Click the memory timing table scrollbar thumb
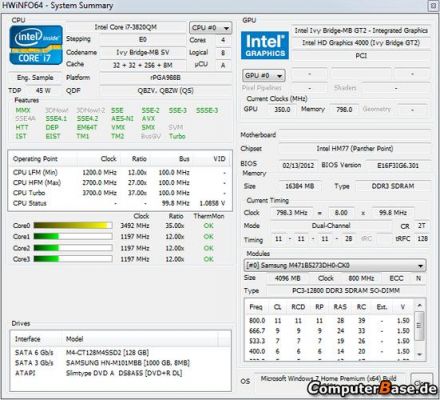Viewport: 440px width, 400px height. coord(420,326)
